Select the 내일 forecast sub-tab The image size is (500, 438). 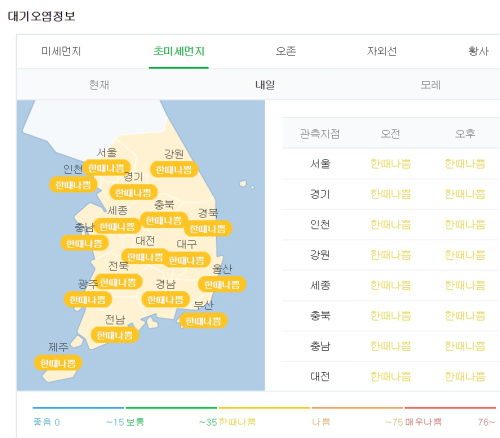[x=265, y=85]
